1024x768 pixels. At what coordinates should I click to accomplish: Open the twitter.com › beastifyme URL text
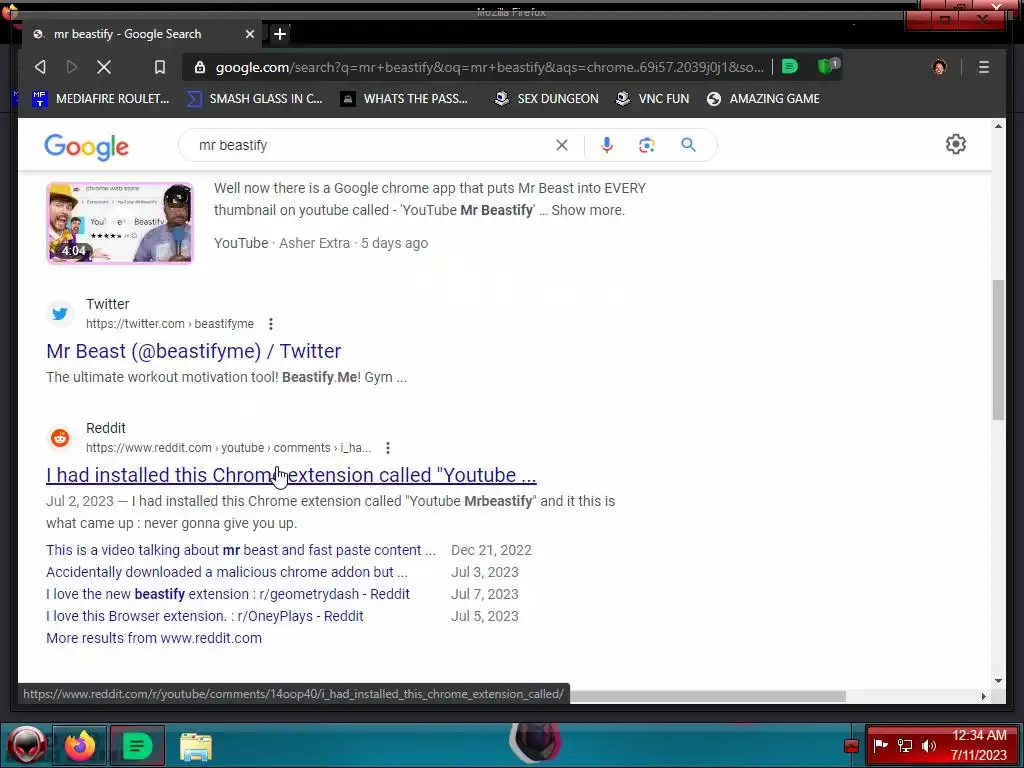pos(170,324)
